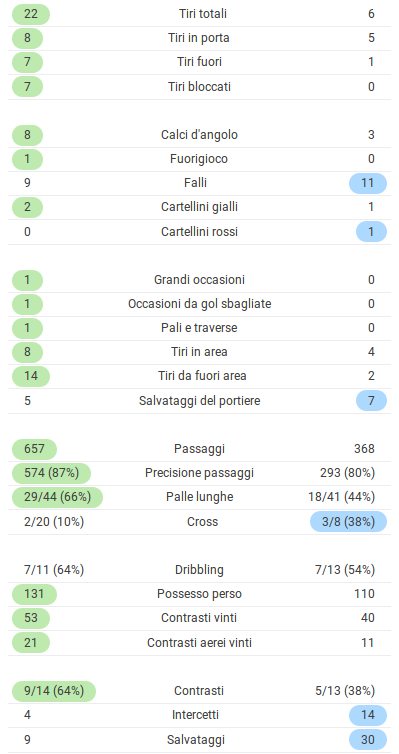Select the green 9/14 (64%) Contrasti badge
The width and height of the screenshot is (399, 754).
point(54,691)
